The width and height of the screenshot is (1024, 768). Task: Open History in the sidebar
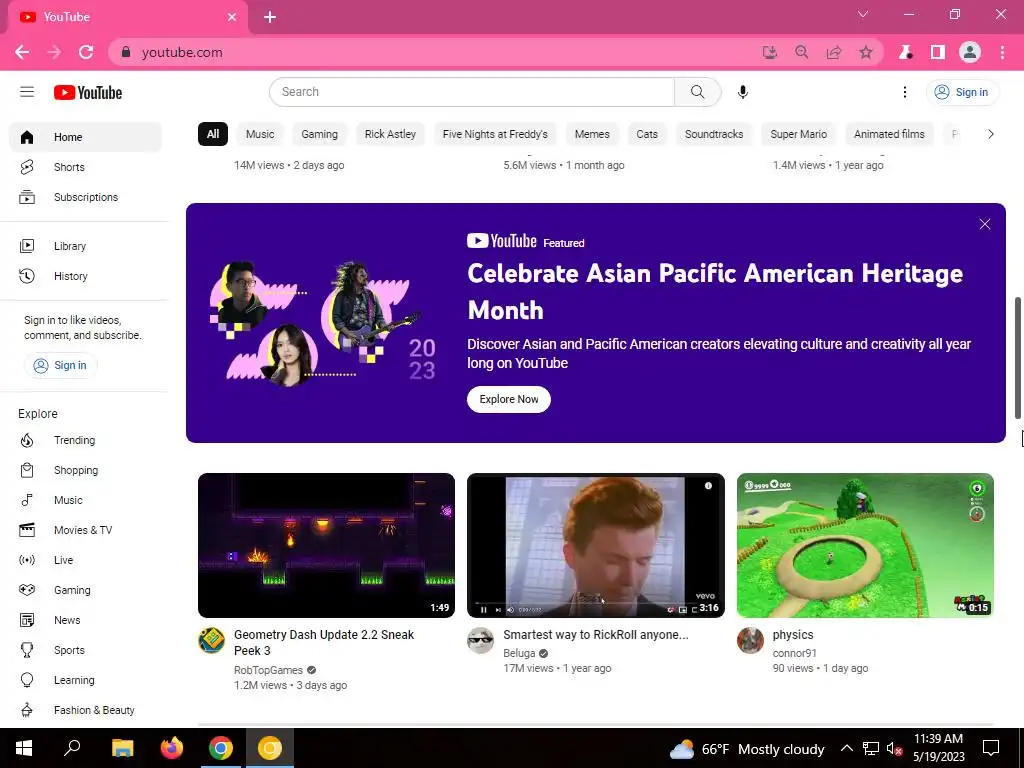click(x=85, y=276)
